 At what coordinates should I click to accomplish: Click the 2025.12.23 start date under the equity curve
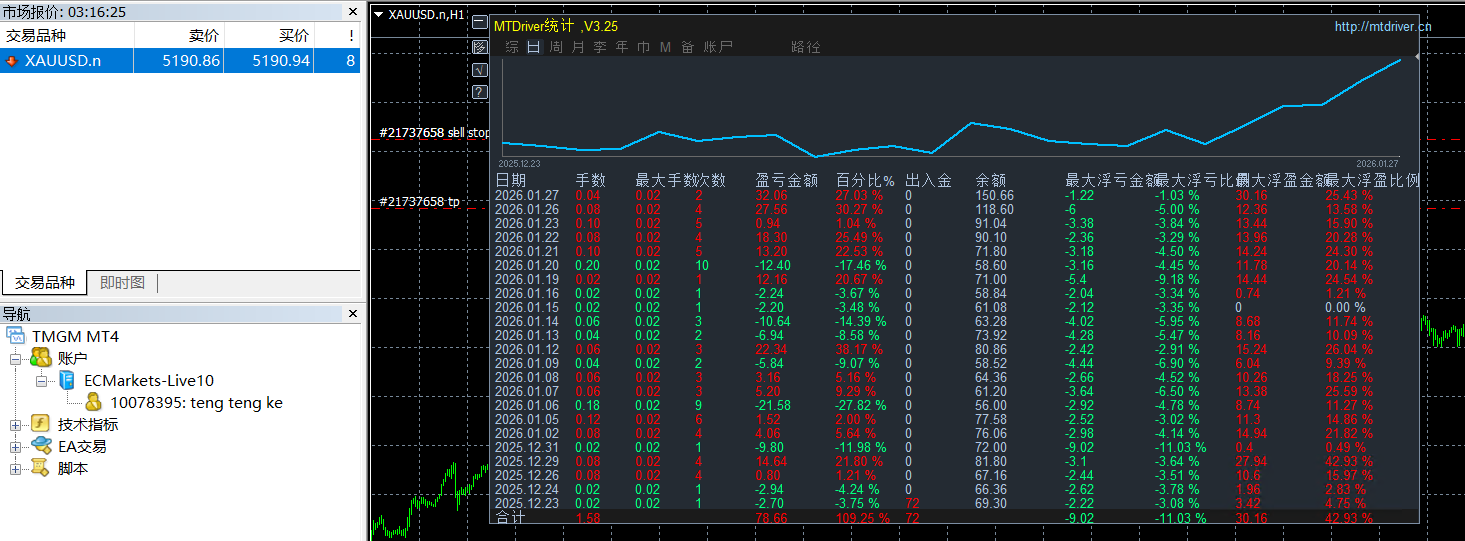(519, 162)
